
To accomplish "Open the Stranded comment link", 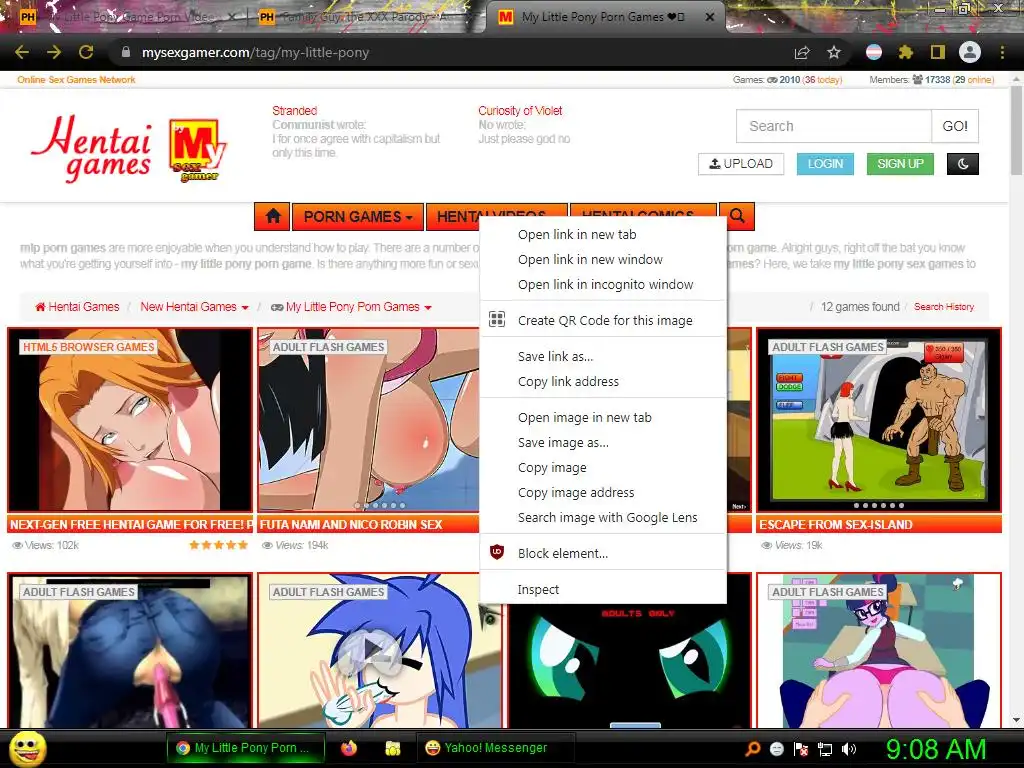I will tap(295, 111).
